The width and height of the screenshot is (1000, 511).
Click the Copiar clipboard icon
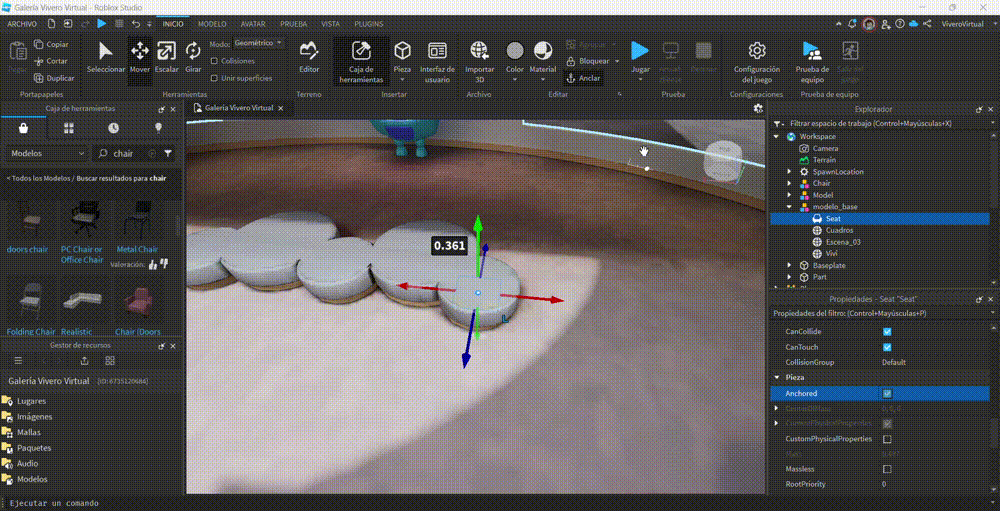pos(39,45)
